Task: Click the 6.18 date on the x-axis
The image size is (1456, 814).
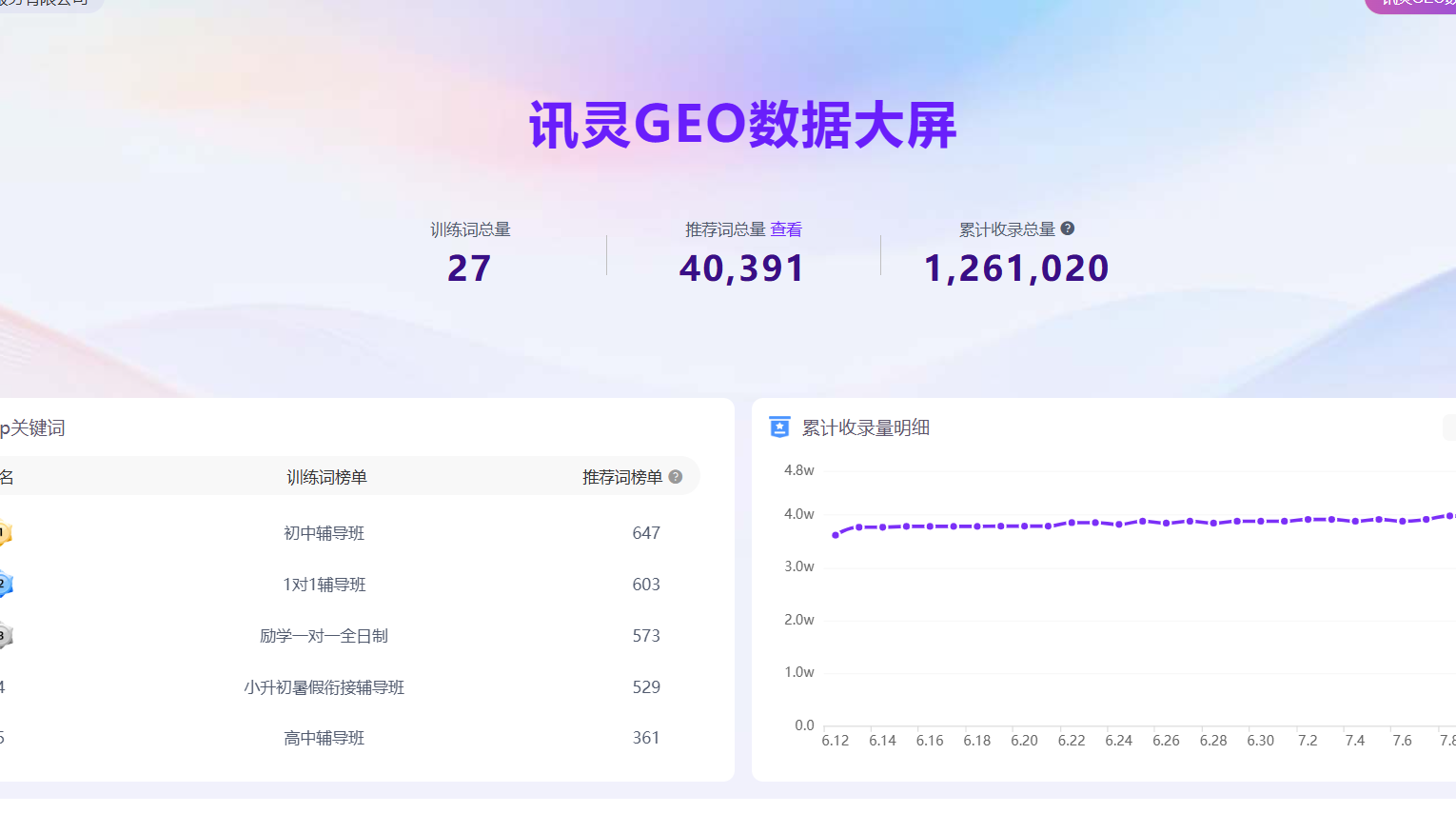Action: (977, 741)
